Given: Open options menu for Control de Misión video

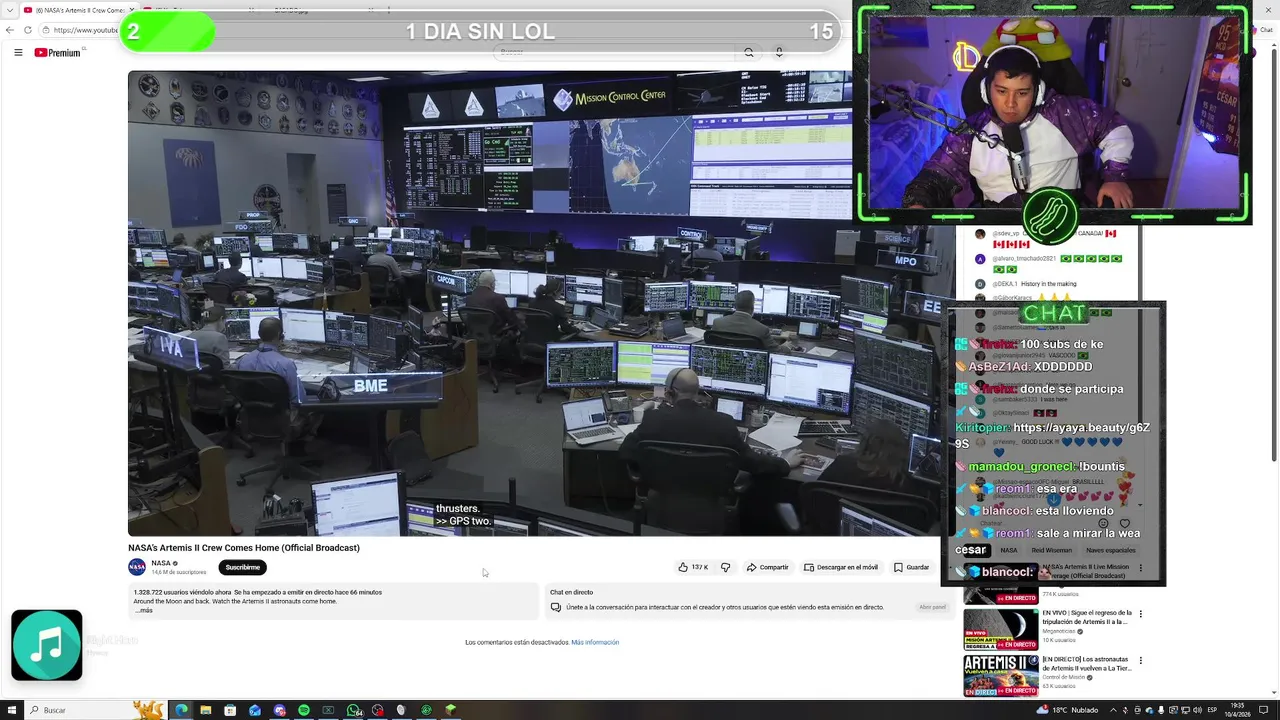Looking at the screenshot, I should pyautogui.click(x=1140, y=661).
